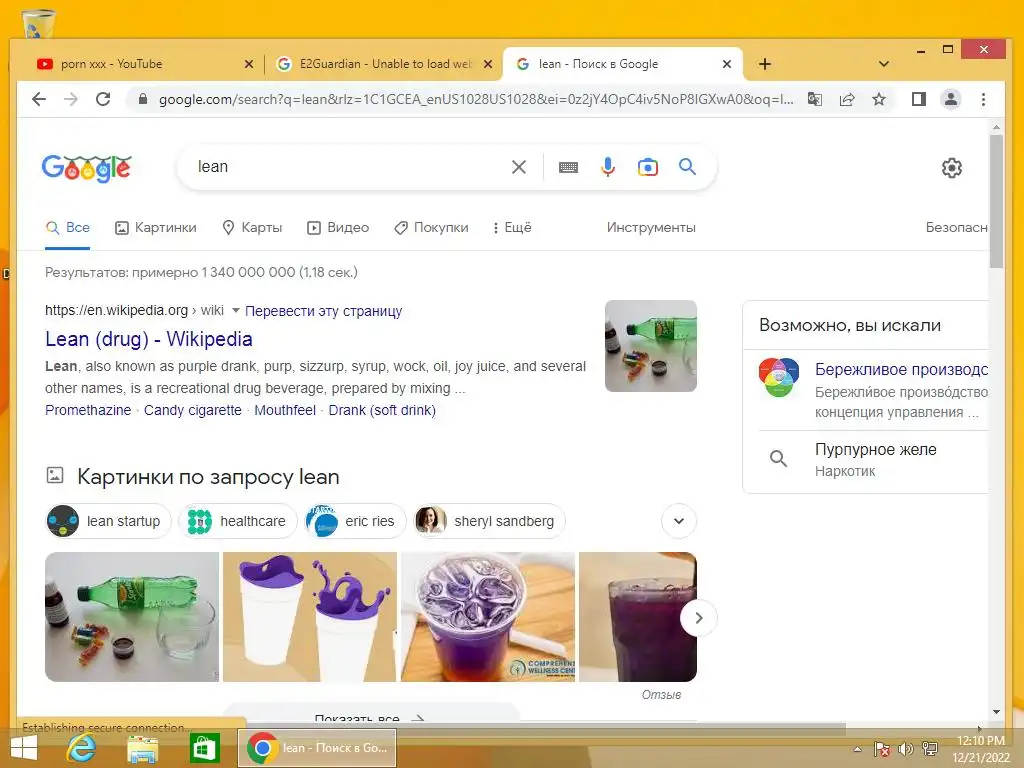1024x768 pixels.
Task: Click Перевести эту страницу link
Action: [323, 311]
